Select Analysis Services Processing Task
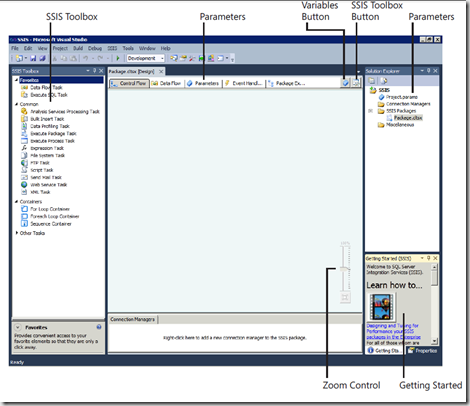 61,111
